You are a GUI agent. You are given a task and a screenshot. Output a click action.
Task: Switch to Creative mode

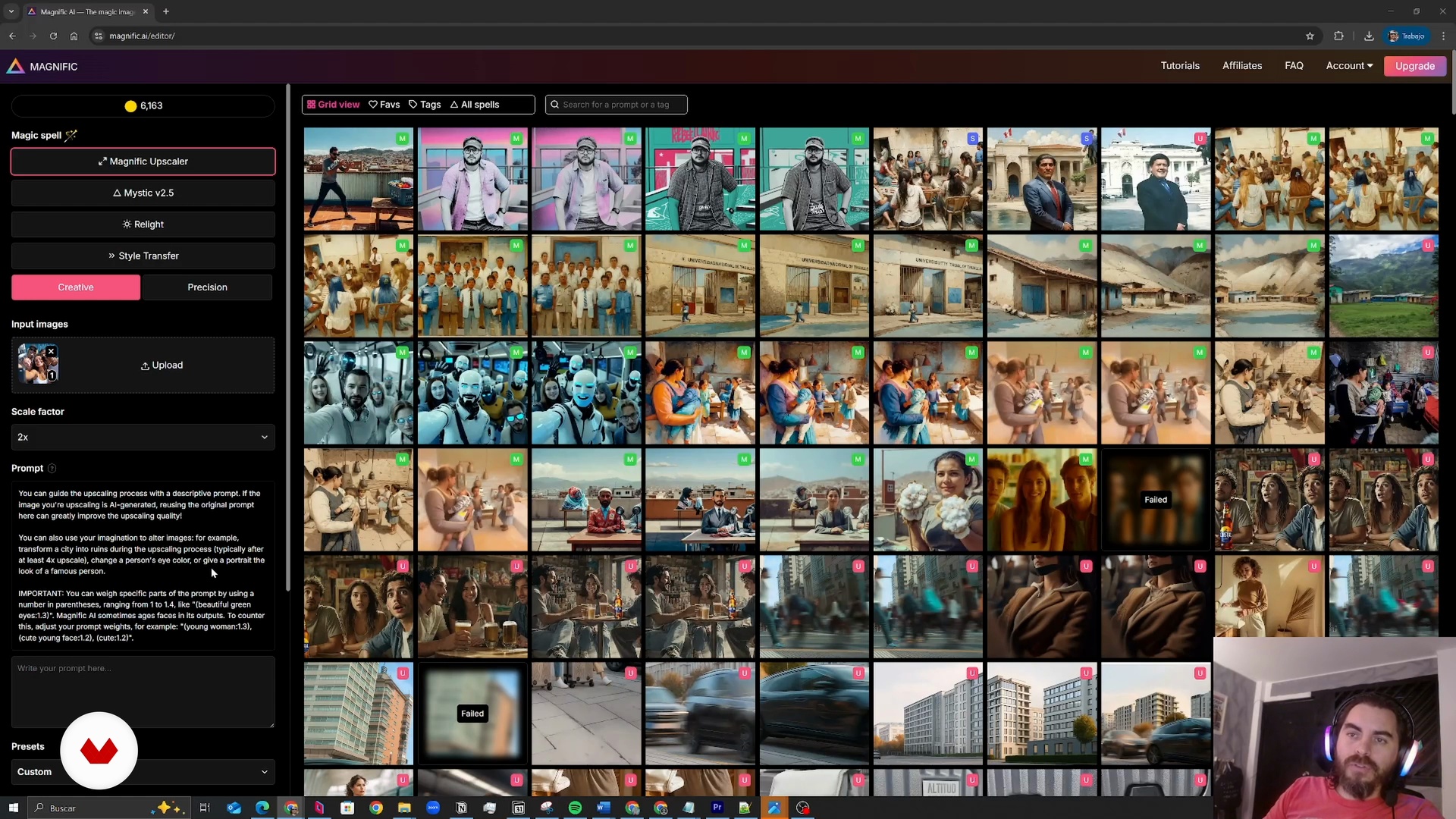pyautogui.click(x=76, y=287)
